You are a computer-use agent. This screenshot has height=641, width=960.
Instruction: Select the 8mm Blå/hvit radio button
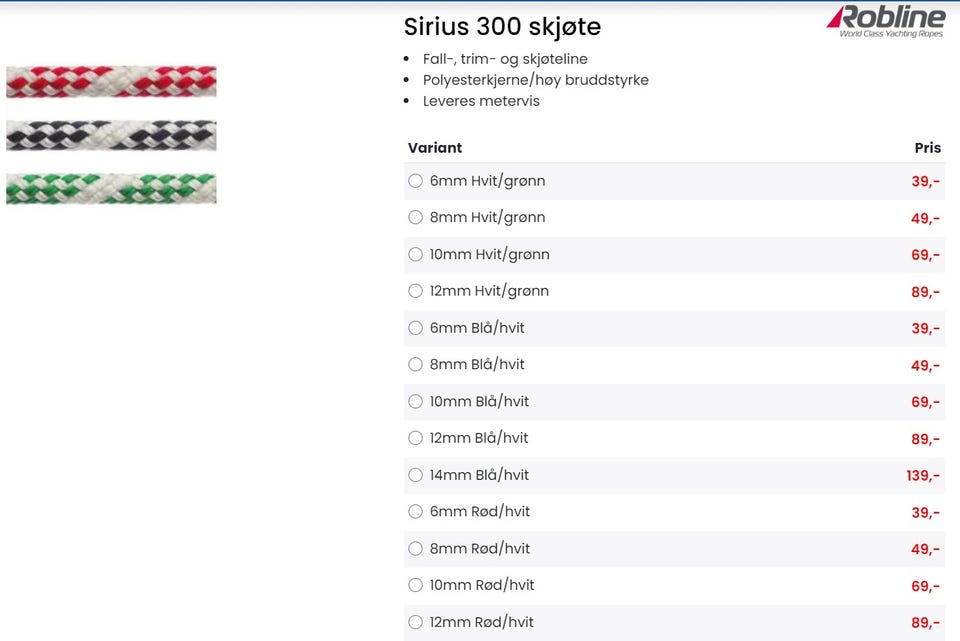[x=416, y=364]
